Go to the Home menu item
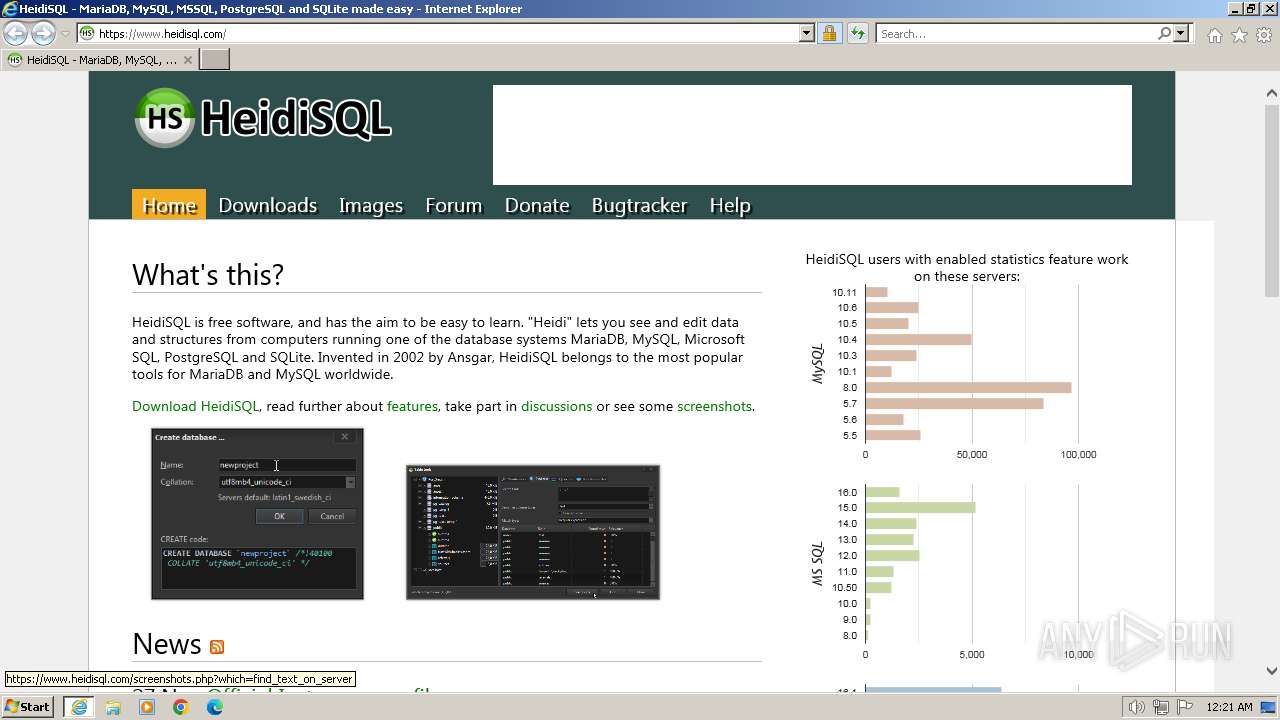The image size is (1280, 720). click(x=169, y=205)
